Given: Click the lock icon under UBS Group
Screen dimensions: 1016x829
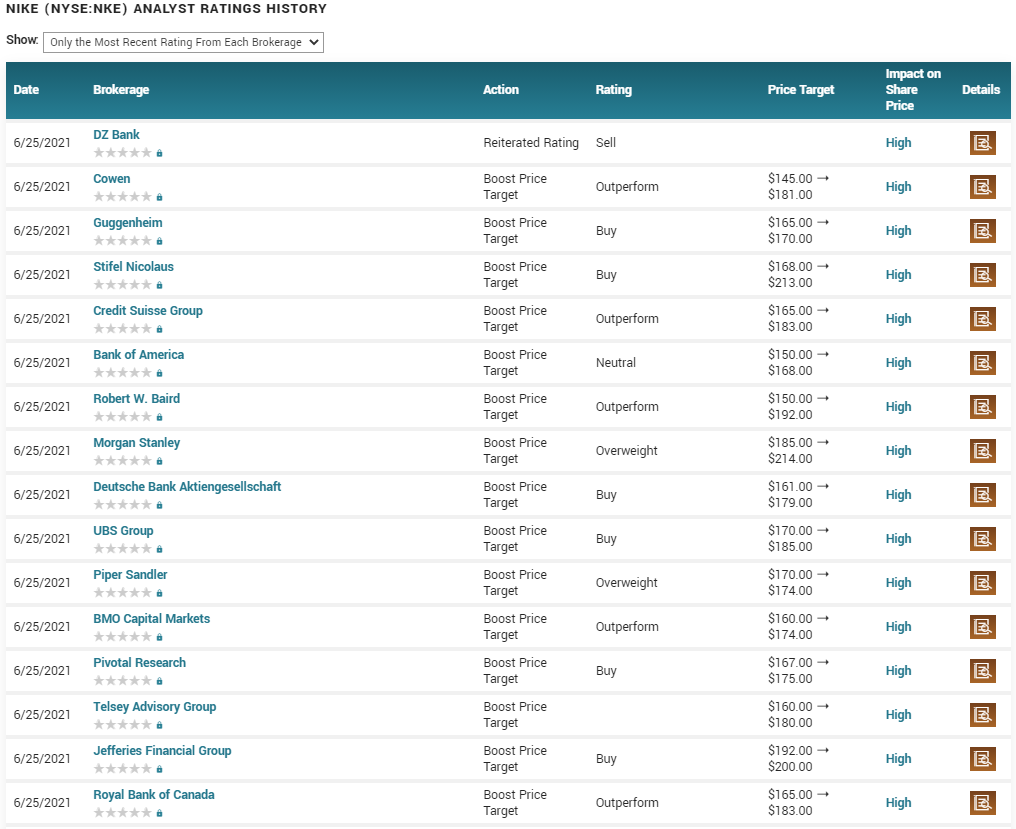Looking at the screenshot, I should click(x=159, y=549).
